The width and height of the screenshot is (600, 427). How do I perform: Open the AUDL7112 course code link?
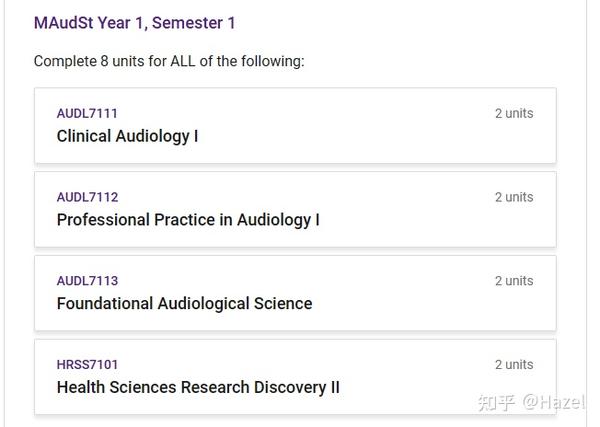tap(87, 197)
